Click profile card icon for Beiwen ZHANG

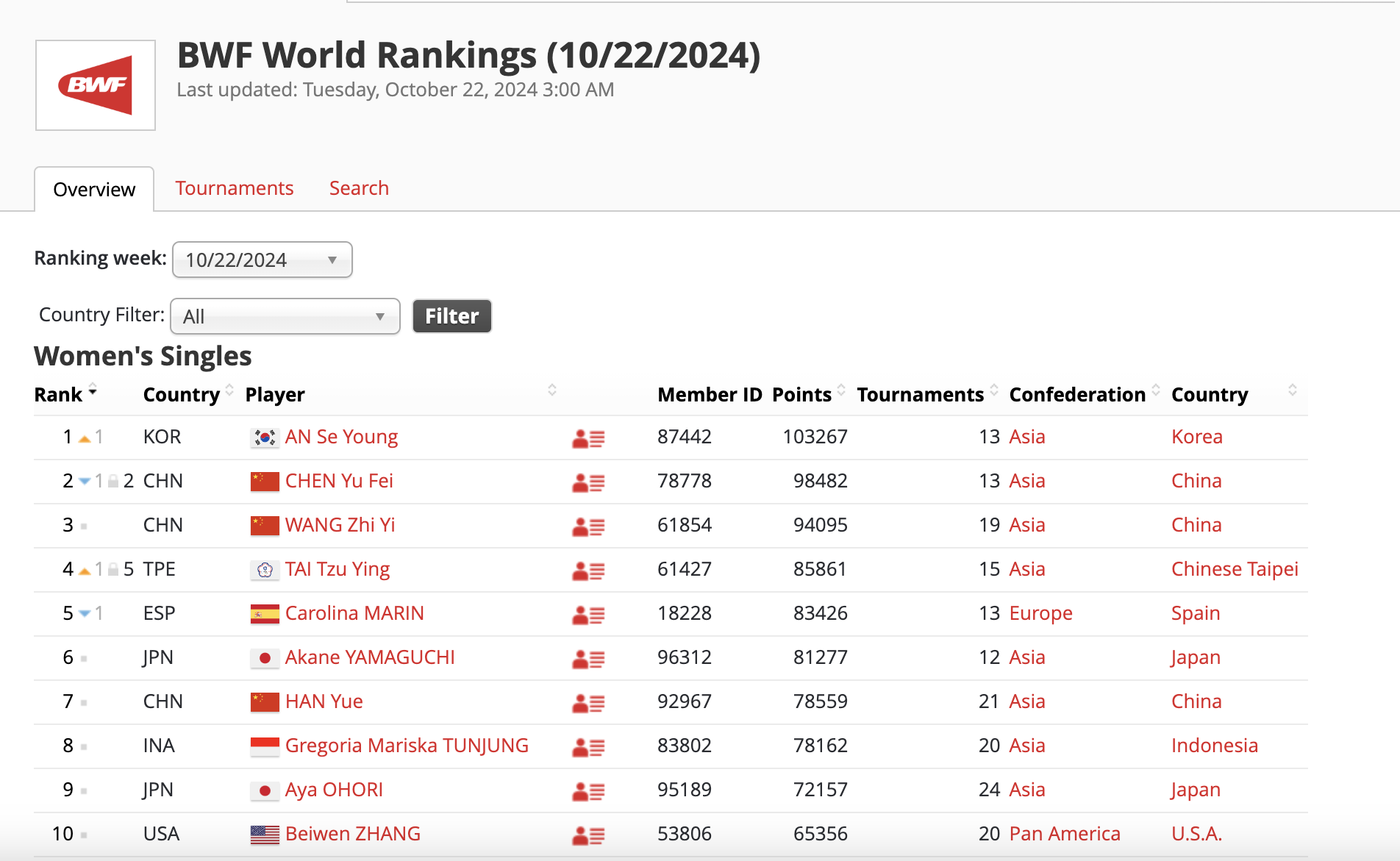pyautogui.click(x=587, y=836)
